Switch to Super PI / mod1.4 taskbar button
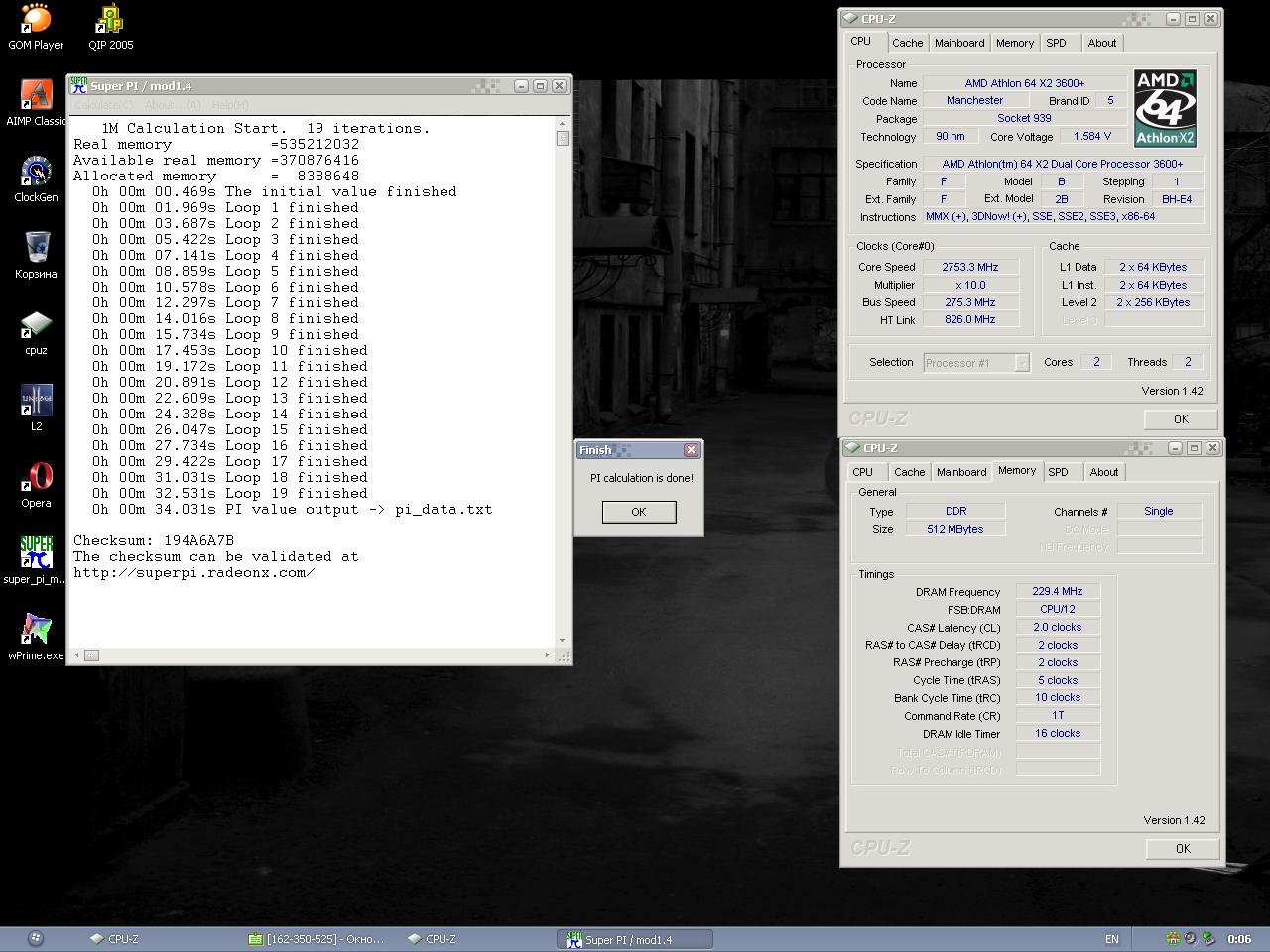This screenshot has width=1270, height=952. coord(635,939)
